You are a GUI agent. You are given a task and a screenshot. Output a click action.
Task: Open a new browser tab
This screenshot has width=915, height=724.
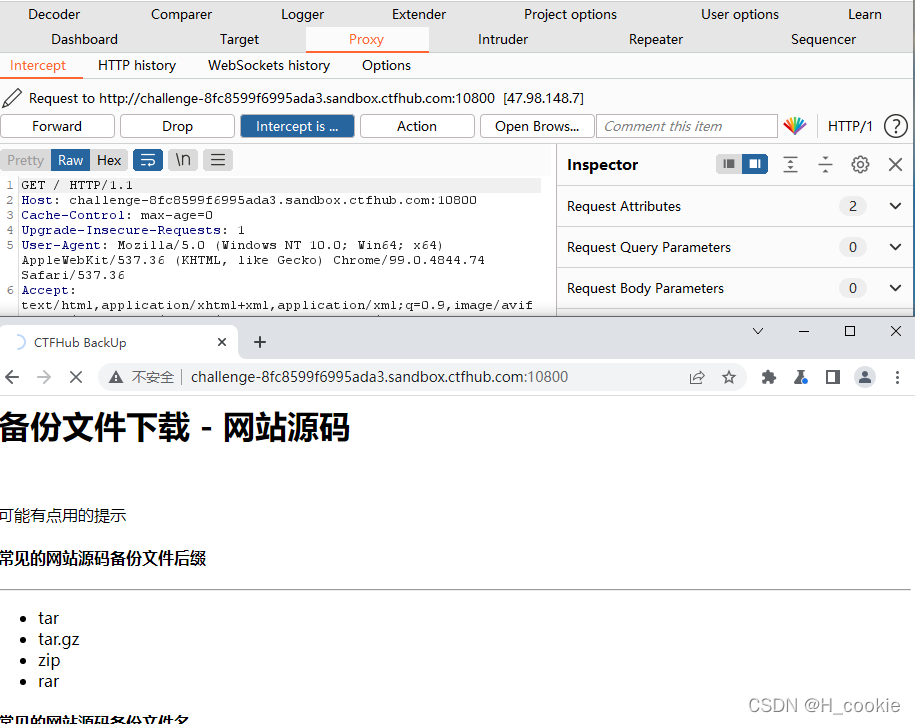(x=260, y=342)
